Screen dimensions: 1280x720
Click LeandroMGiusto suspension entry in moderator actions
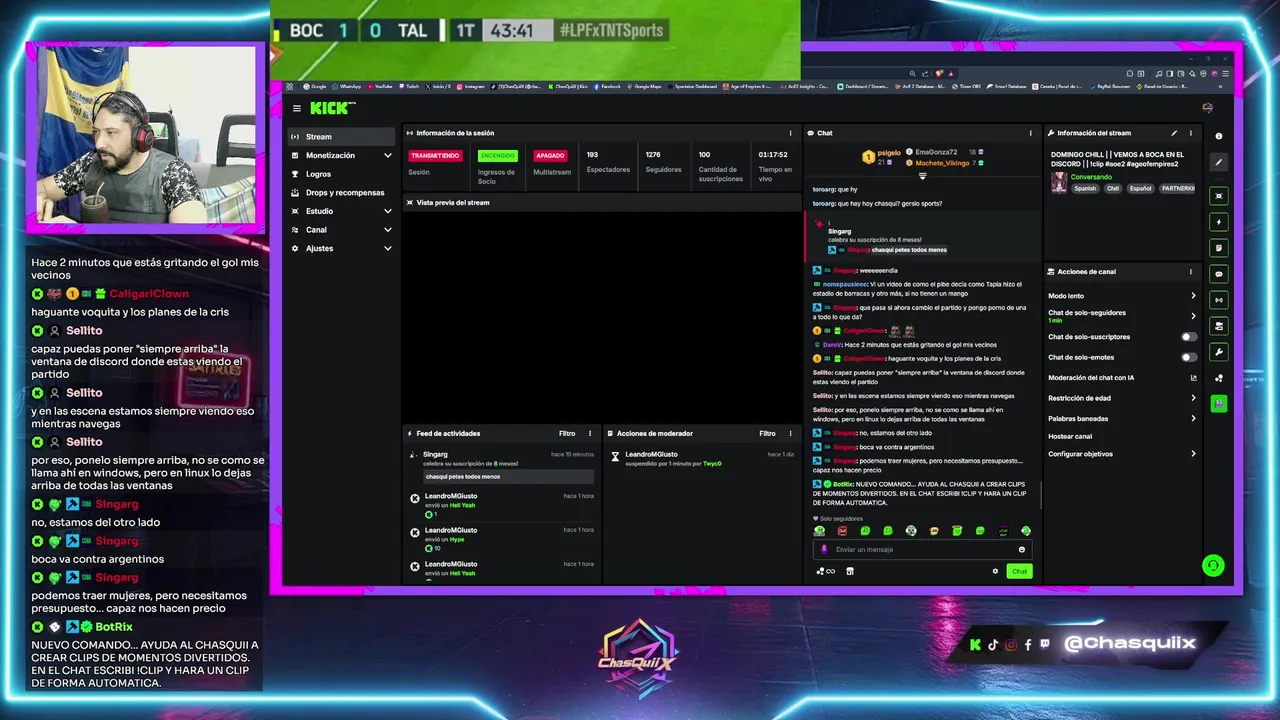click(701, 459)
